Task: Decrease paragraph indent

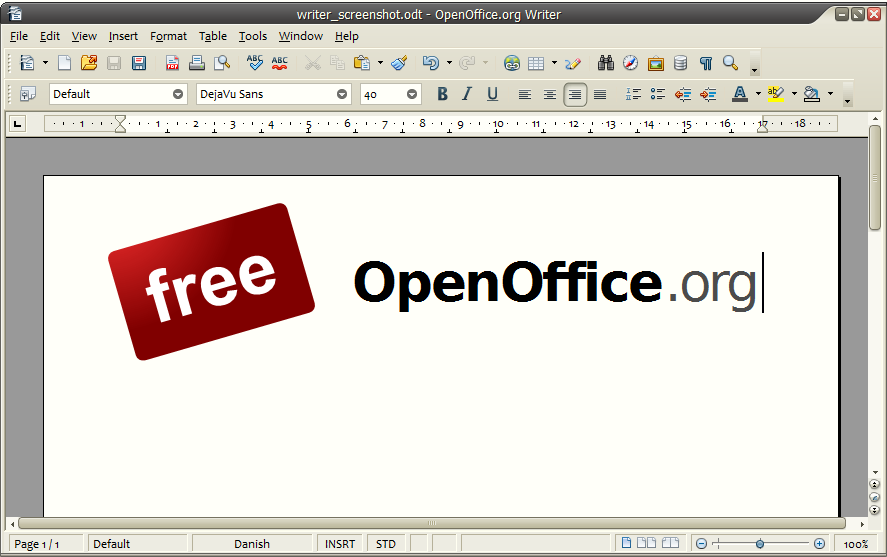Action: point(683,94)
